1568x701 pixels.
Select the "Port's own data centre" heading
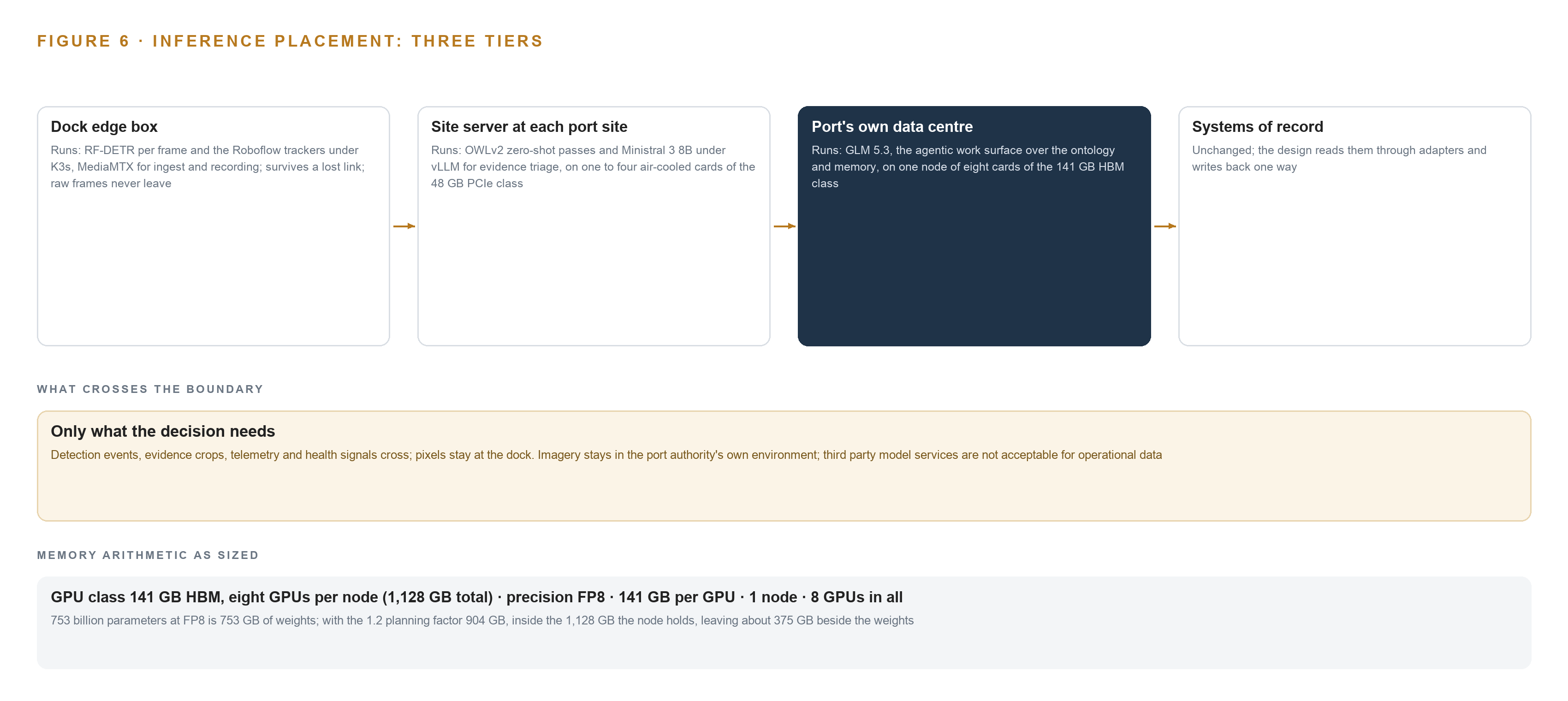[892, 126]
